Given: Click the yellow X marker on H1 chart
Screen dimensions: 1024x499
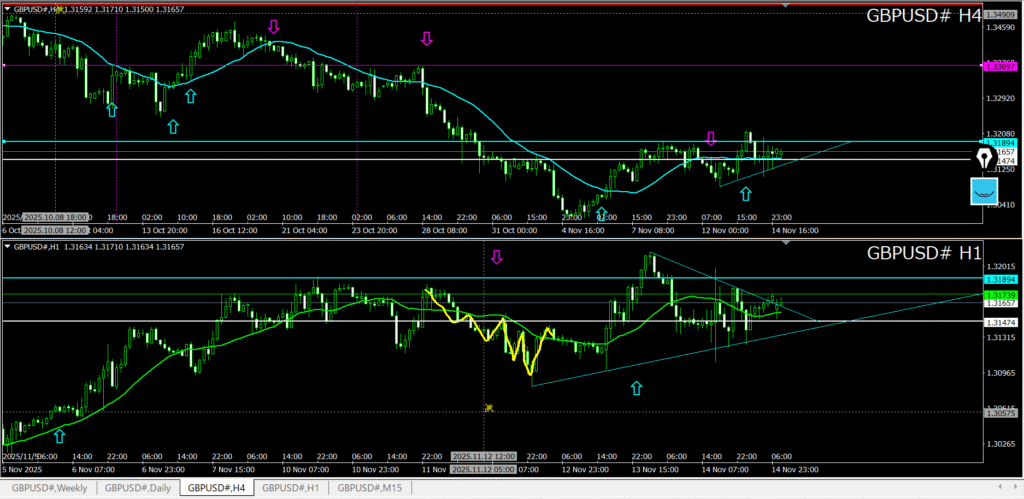Looking at the screenshot, I should 489,407.
